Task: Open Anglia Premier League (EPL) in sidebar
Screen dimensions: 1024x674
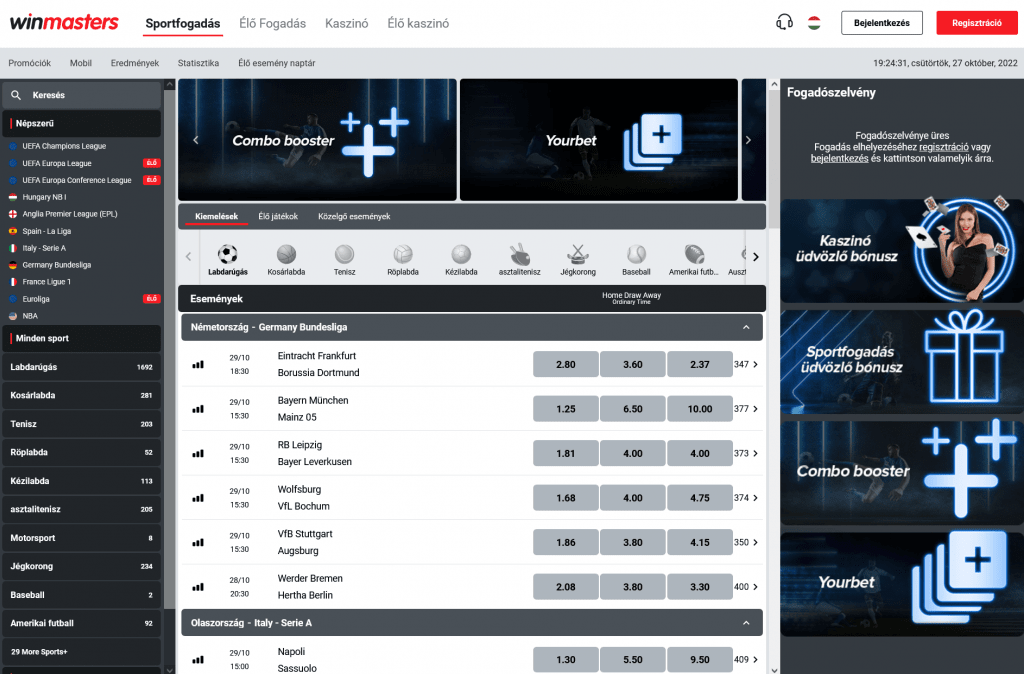Action: point(70,214)
